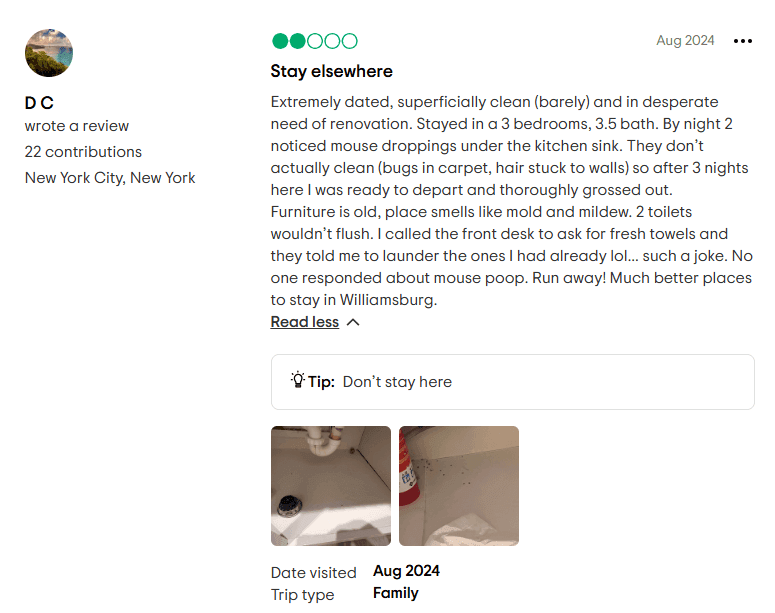The height and width of the screenshot is (613, 775).
Task: Click the lightbulb Tip icon
Action: pyautogui.click(x=298, y=381)
